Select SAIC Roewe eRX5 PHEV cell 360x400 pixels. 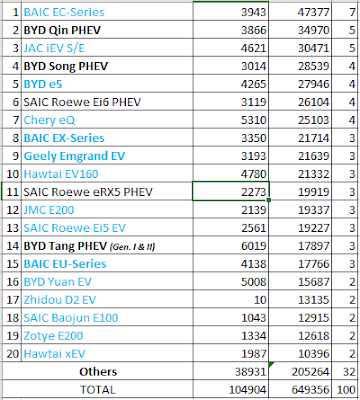107,192
